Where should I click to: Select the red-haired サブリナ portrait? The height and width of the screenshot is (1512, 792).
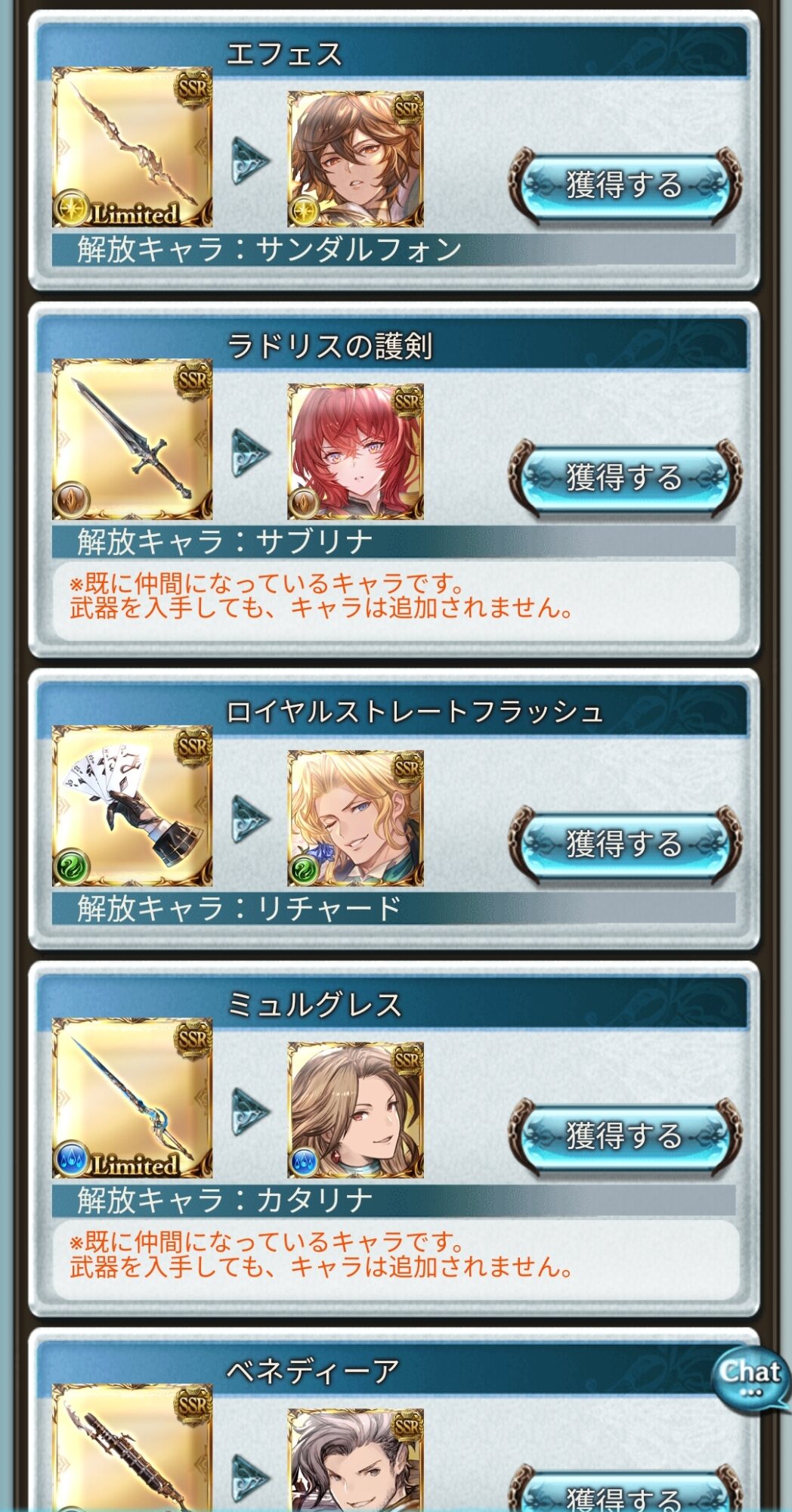point(355,451)
